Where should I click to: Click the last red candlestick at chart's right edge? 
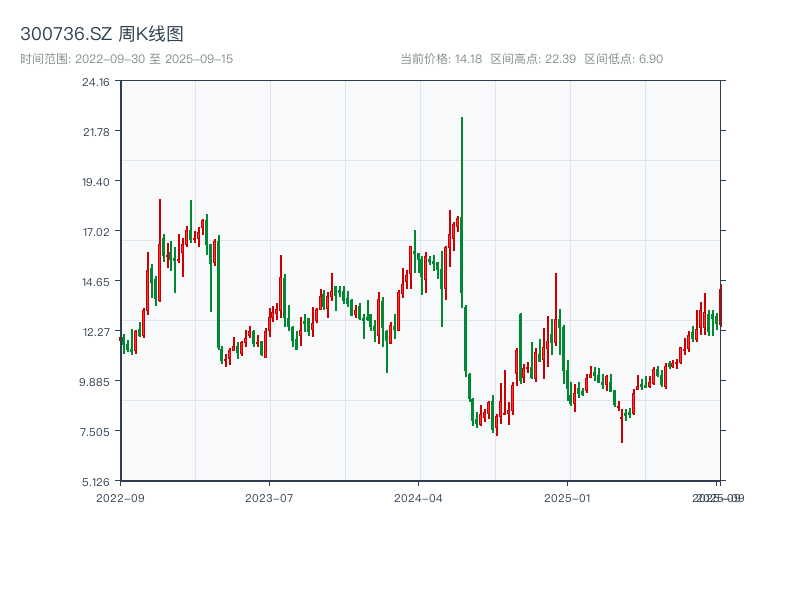tap(720, 305)
